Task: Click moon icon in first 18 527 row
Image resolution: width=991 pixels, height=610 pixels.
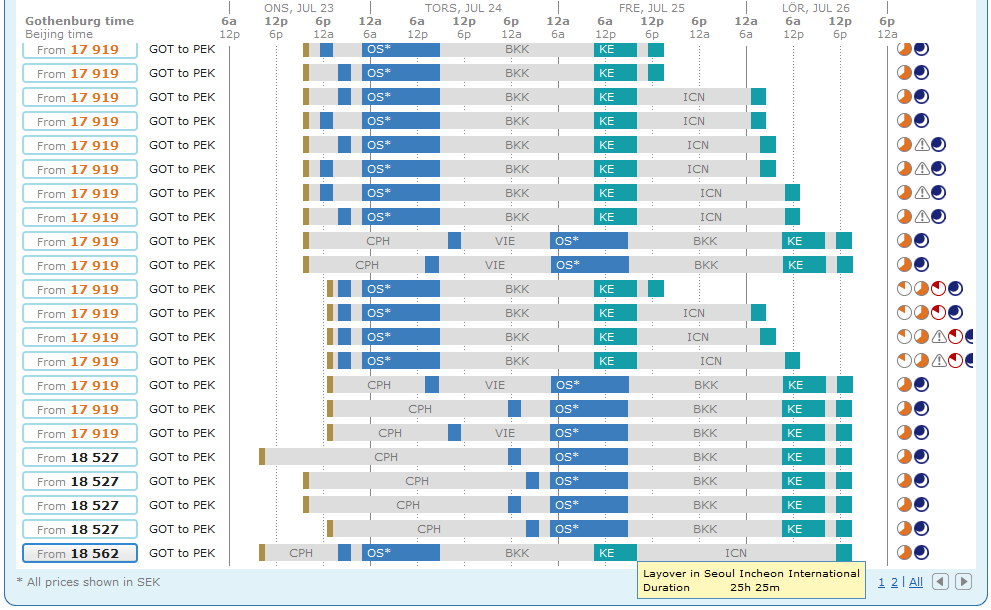Action: point(921,457)
